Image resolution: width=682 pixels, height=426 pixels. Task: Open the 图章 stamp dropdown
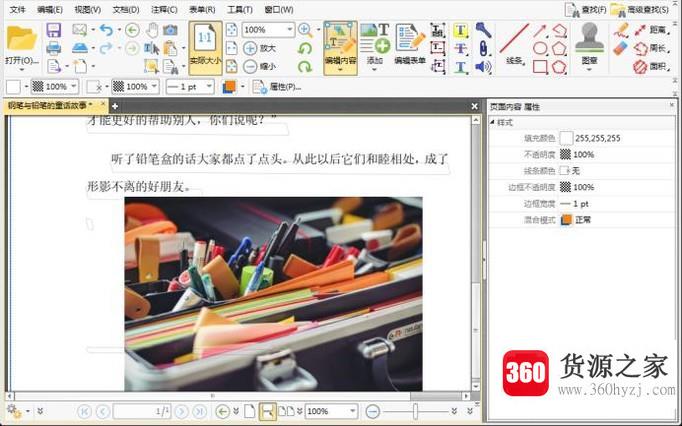point(589,47)
